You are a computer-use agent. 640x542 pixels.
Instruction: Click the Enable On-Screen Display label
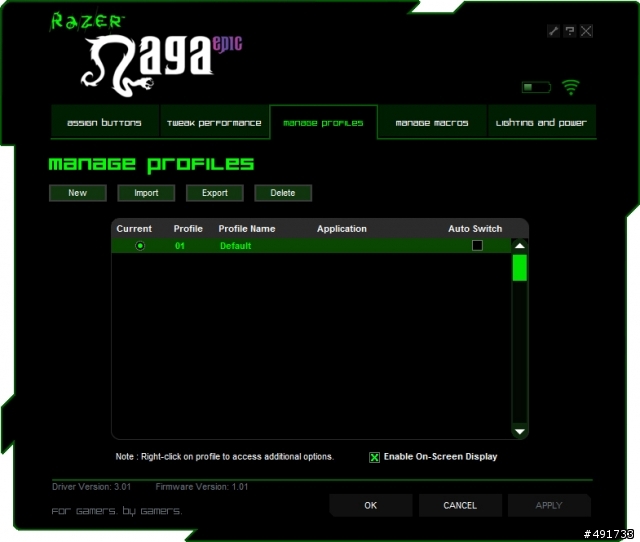tap(440, 457)
